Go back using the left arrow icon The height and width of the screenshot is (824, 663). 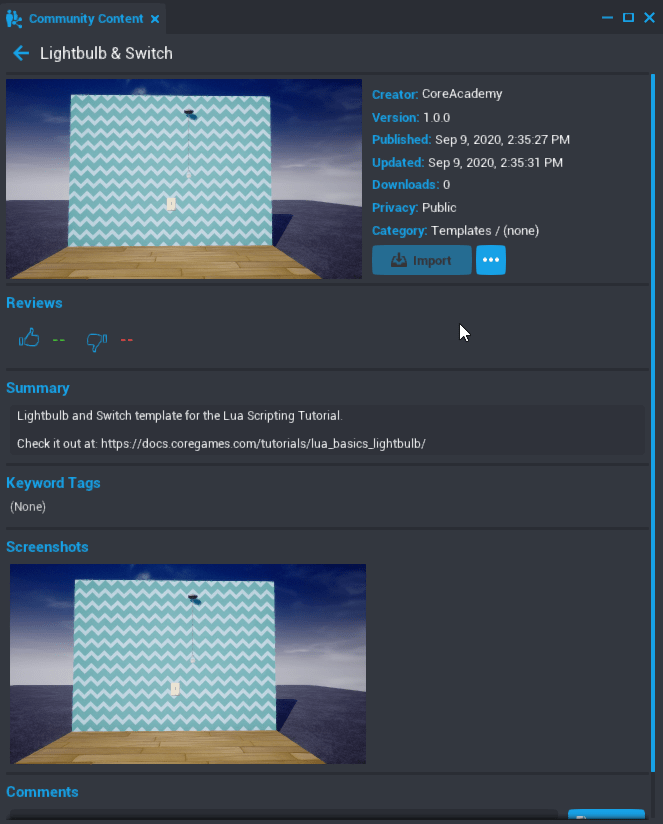click(21, 53)
